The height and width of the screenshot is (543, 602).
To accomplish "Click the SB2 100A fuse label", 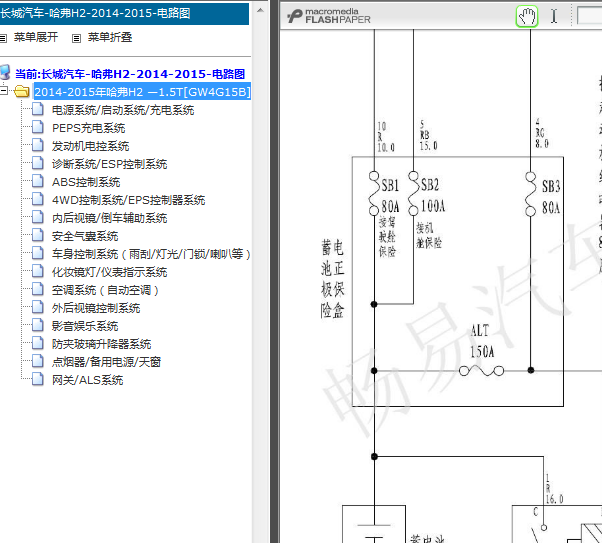I will (x=433, y=195).
